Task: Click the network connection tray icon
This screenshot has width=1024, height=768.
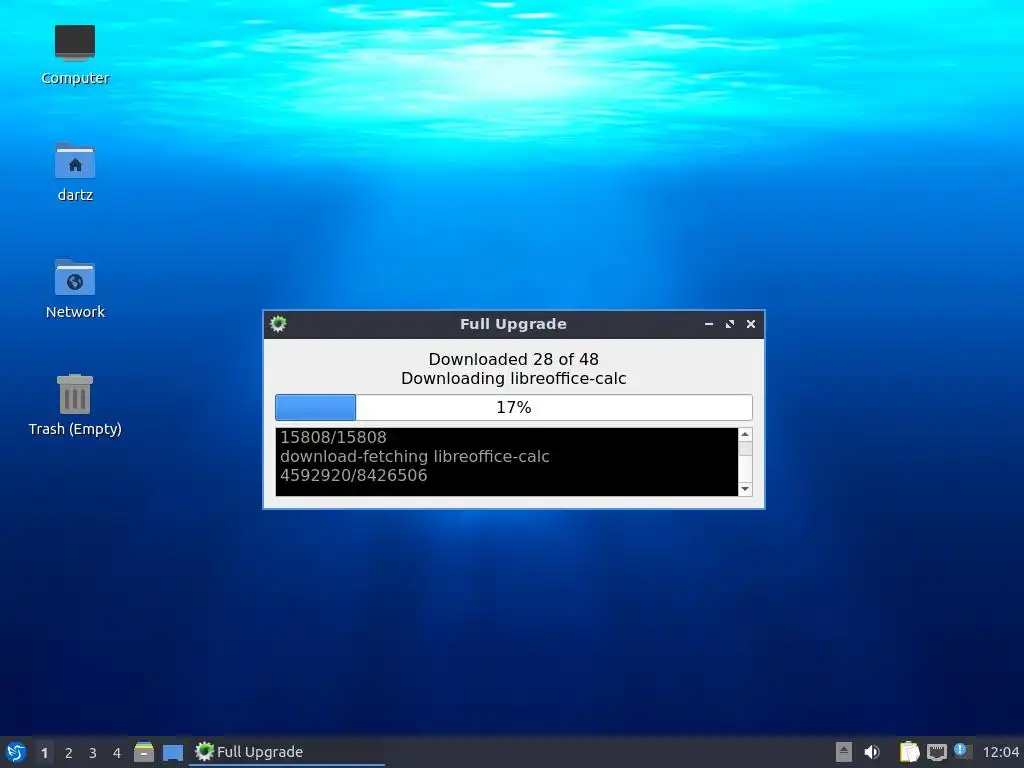Action: coord(936,752)
